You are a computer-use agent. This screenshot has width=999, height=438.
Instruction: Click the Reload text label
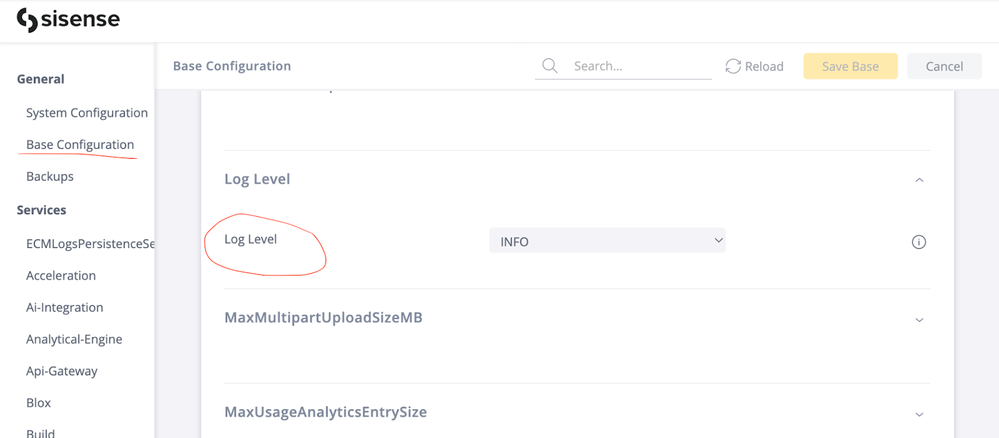[764, 66]
